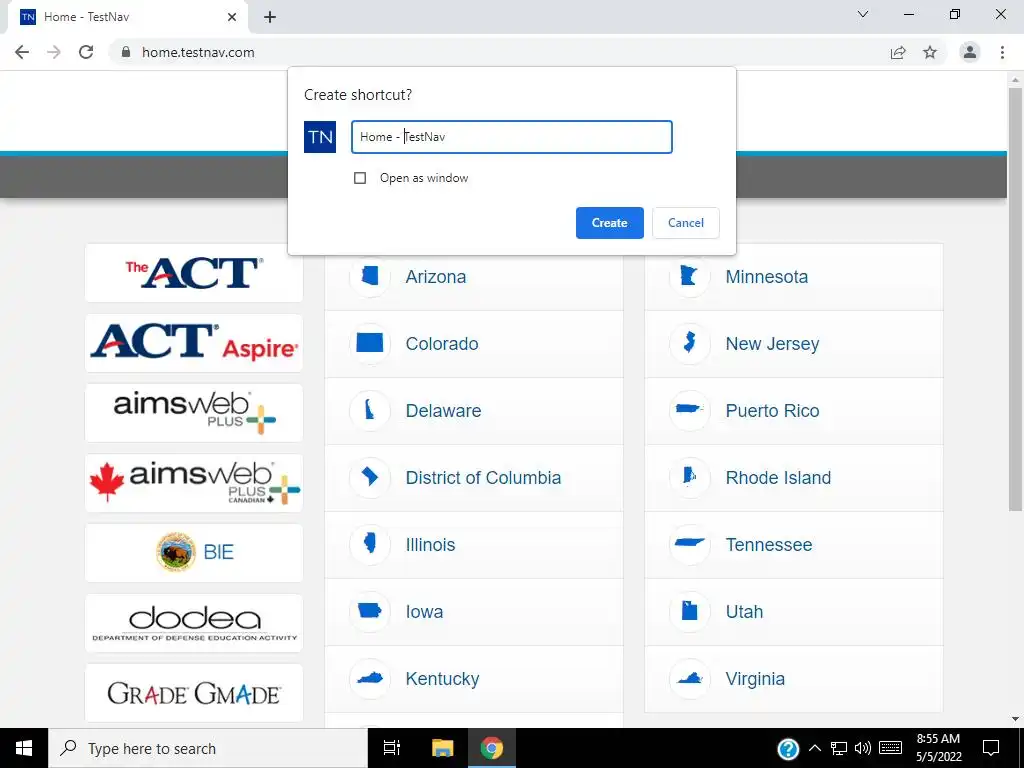This screenshot has height=768, width=1024.
Task: Click the page vertical scrollbar thumb
Action: pos(1015,299)
